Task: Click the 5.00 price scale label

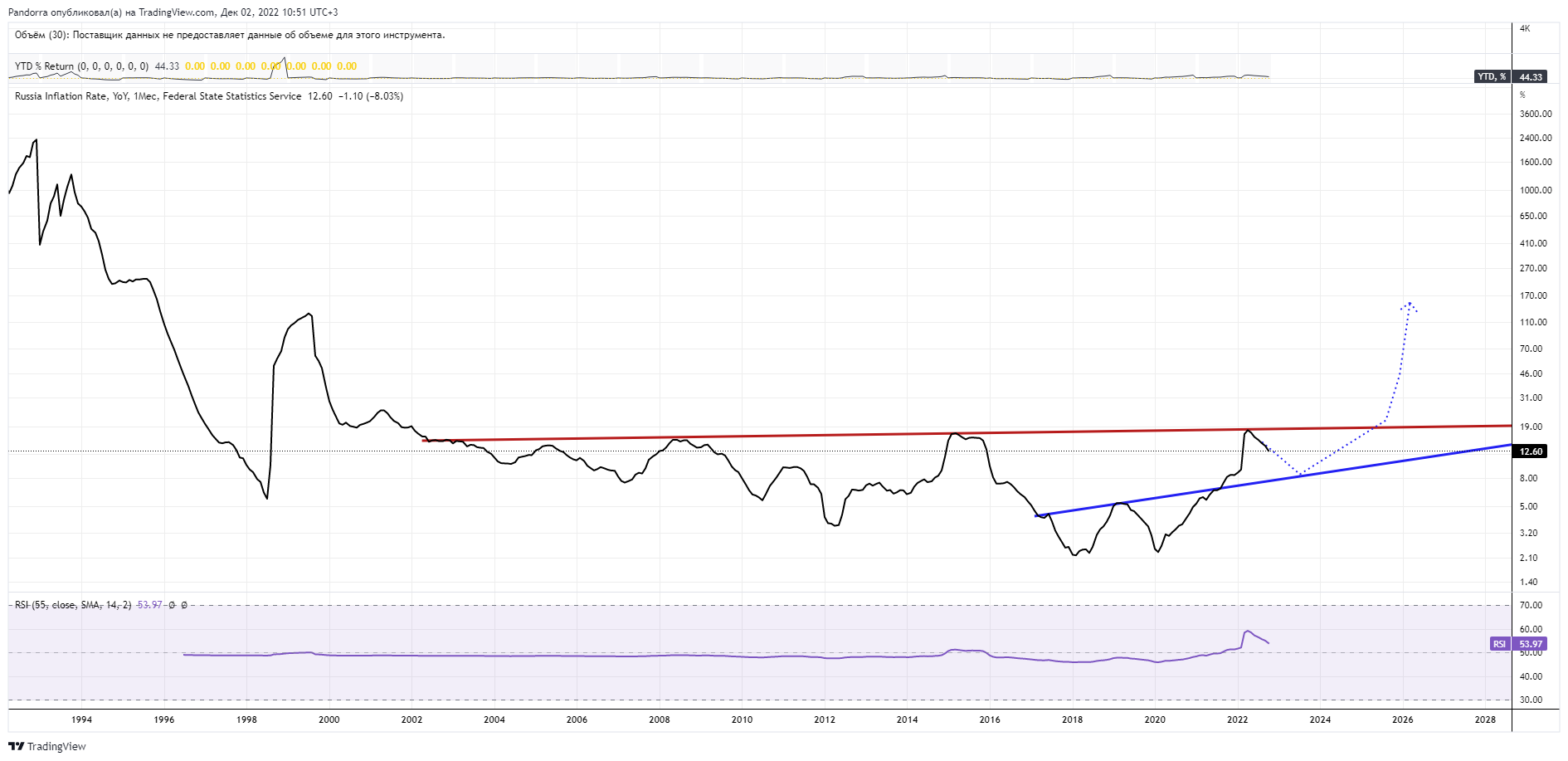Action: point(1528,506)
